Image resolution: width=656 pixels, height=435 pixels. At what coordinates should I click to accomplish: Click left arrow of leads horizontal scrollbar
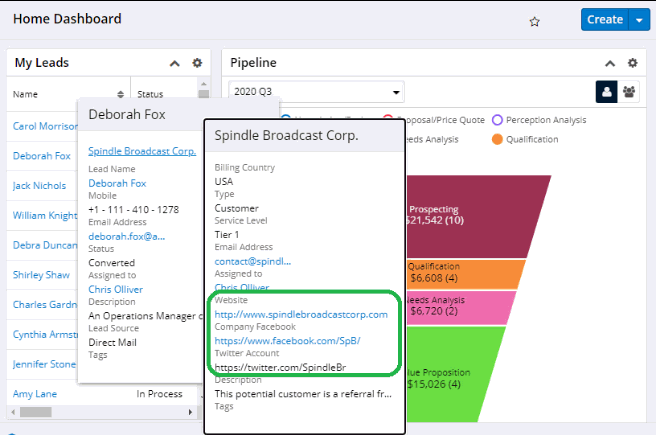(13, 412)
